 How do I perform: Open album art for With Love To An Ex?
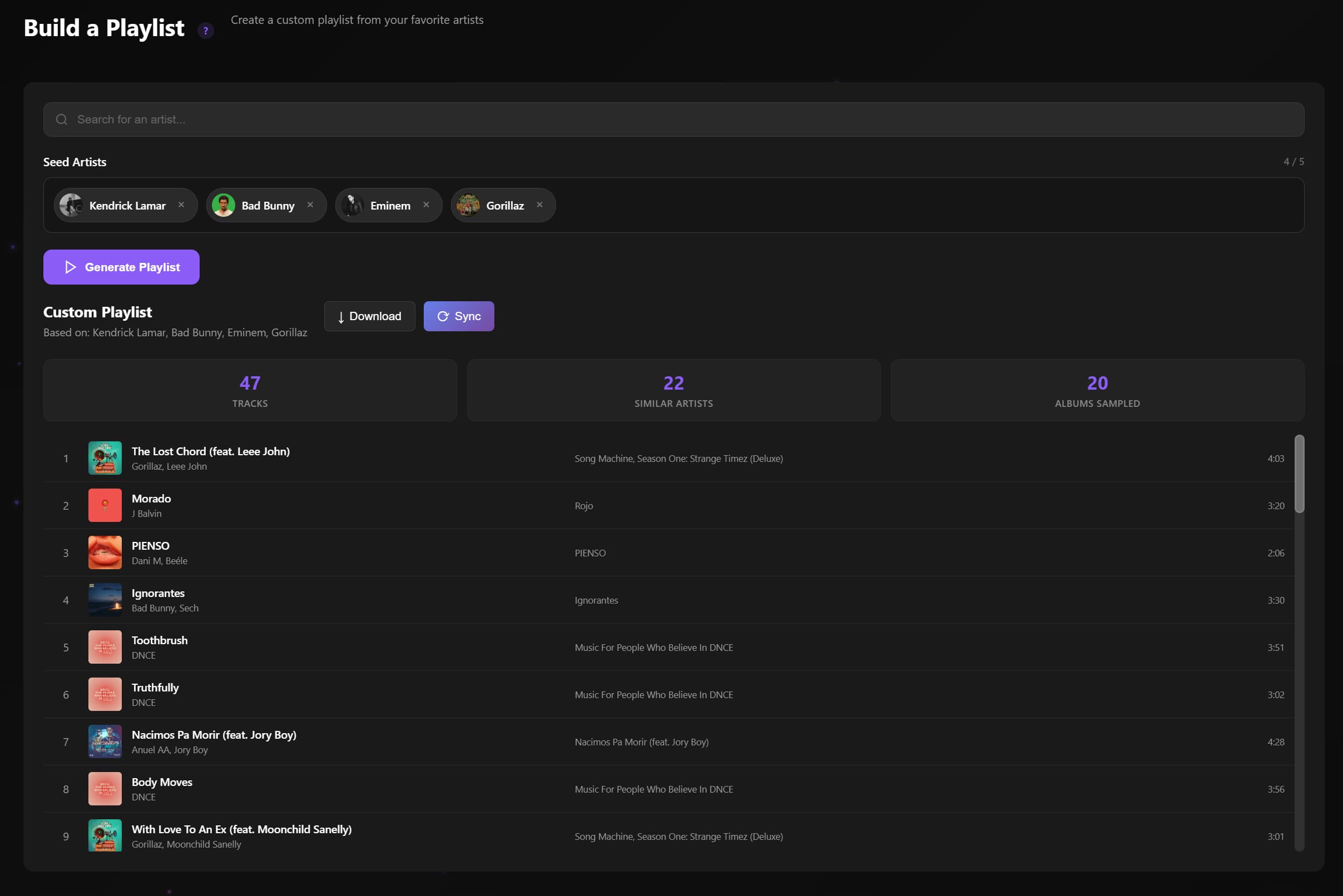coord(105,836)
